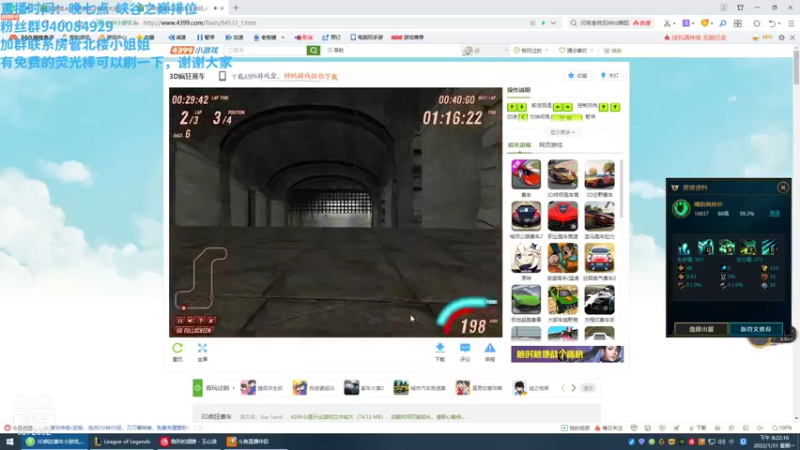Click the comment (评论) icon below game

(465, 348)
